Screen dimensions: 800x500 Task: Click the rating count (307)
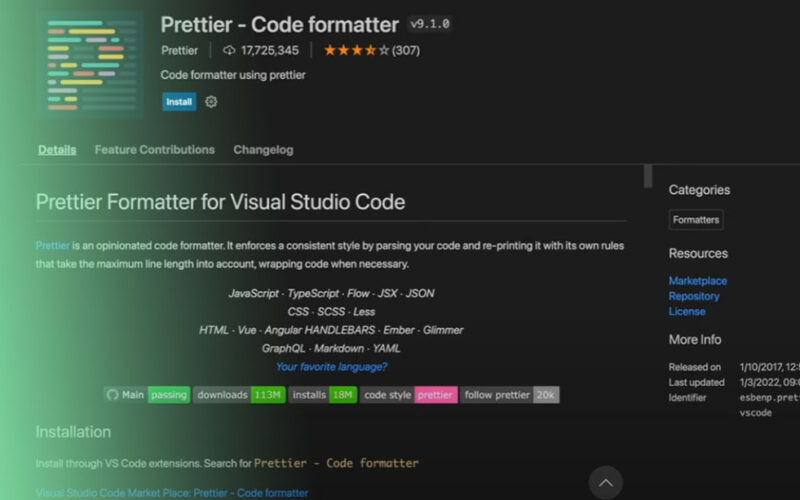coord(406,50)
